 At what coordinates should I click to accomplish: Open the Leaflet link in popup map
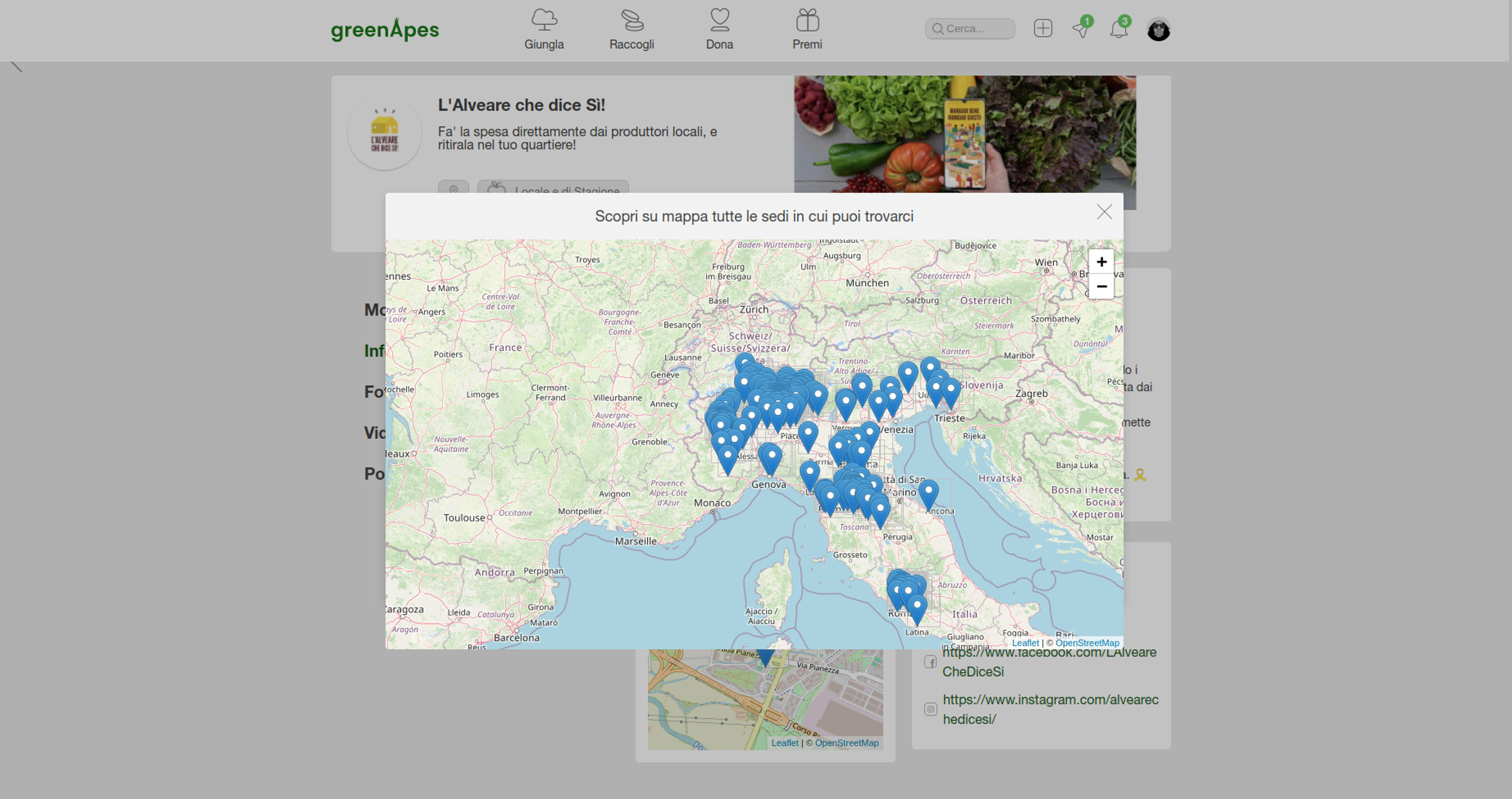[x=1025, y=642]
